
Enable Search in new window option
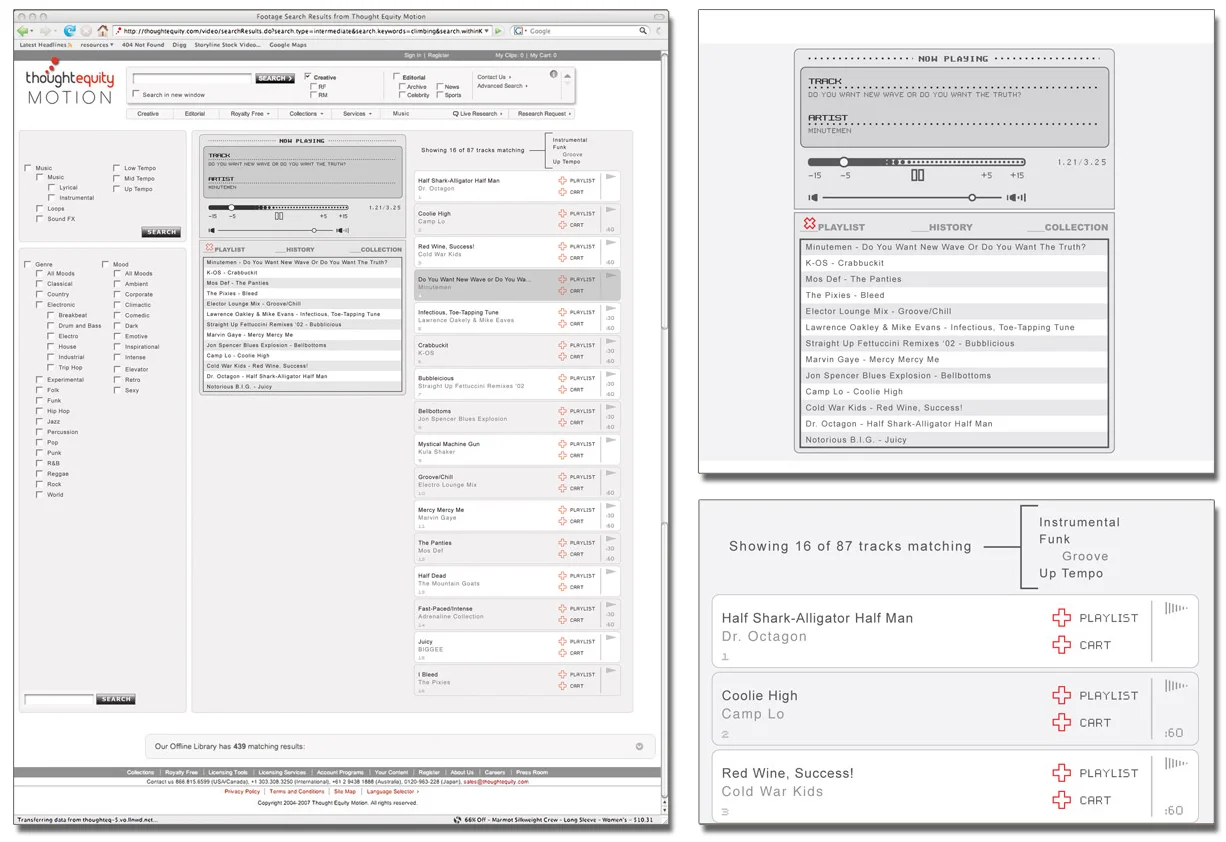coord(136,94)
